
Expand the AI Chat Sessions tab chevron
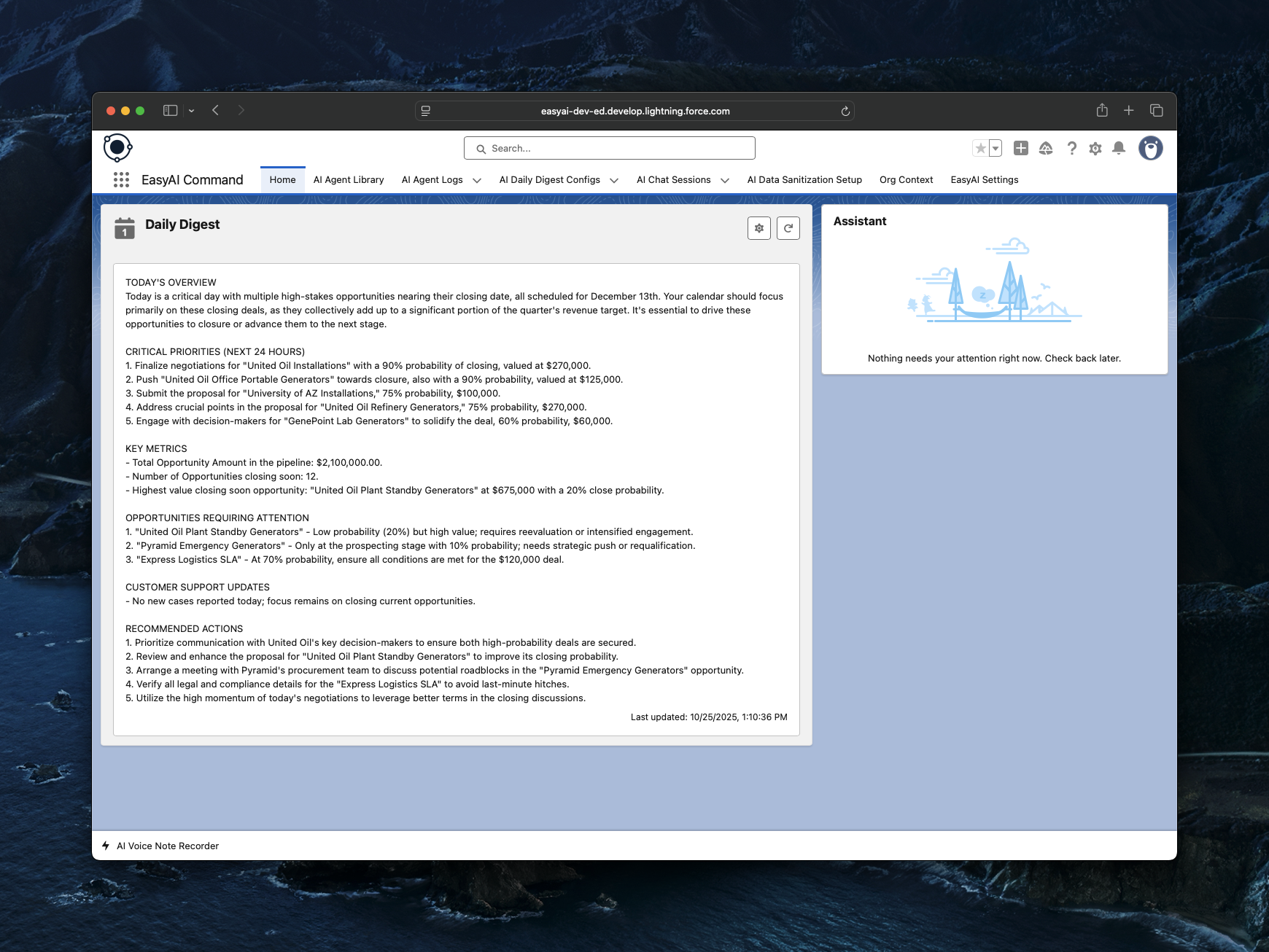pyautogui.click(x=725, y=181)
